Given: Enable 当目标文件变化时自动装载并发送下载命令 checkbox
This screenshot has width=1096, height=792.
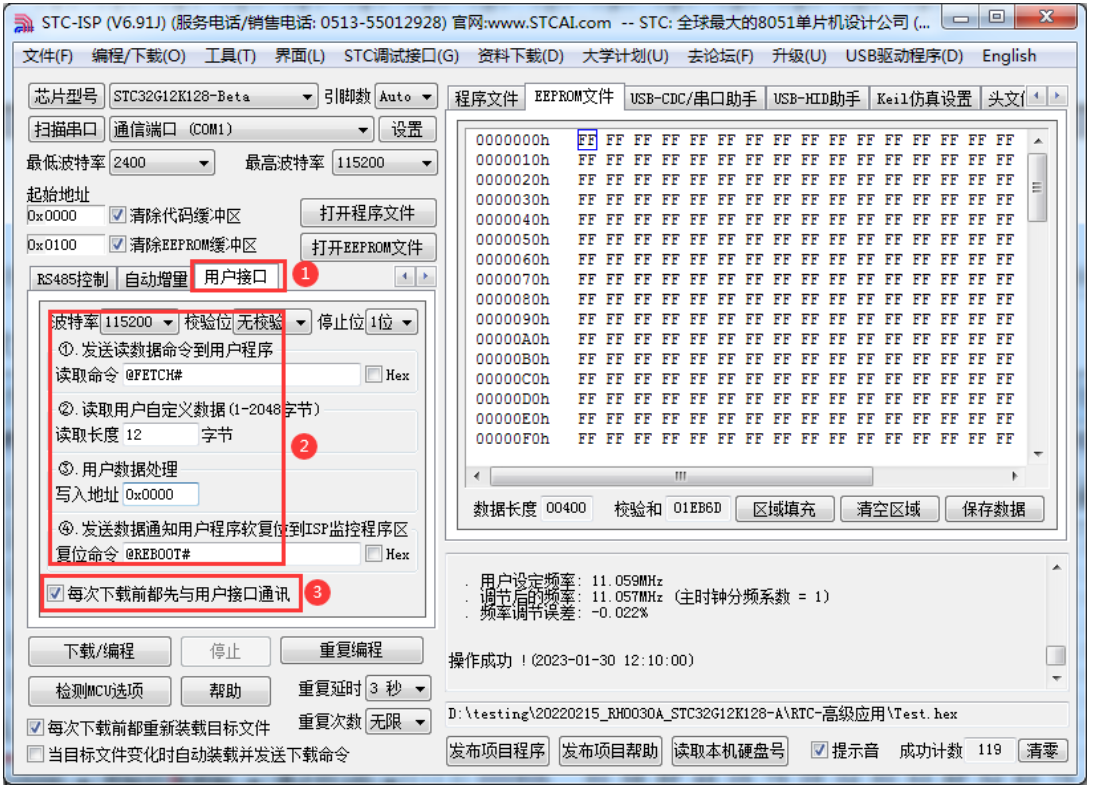Looking at the screenshot, I should tap(35, 754).
